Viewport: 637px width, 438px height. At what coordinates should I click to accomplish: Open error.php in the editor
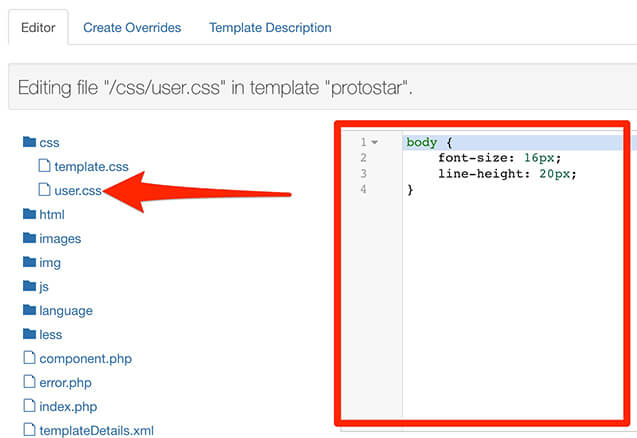[67, 383]
